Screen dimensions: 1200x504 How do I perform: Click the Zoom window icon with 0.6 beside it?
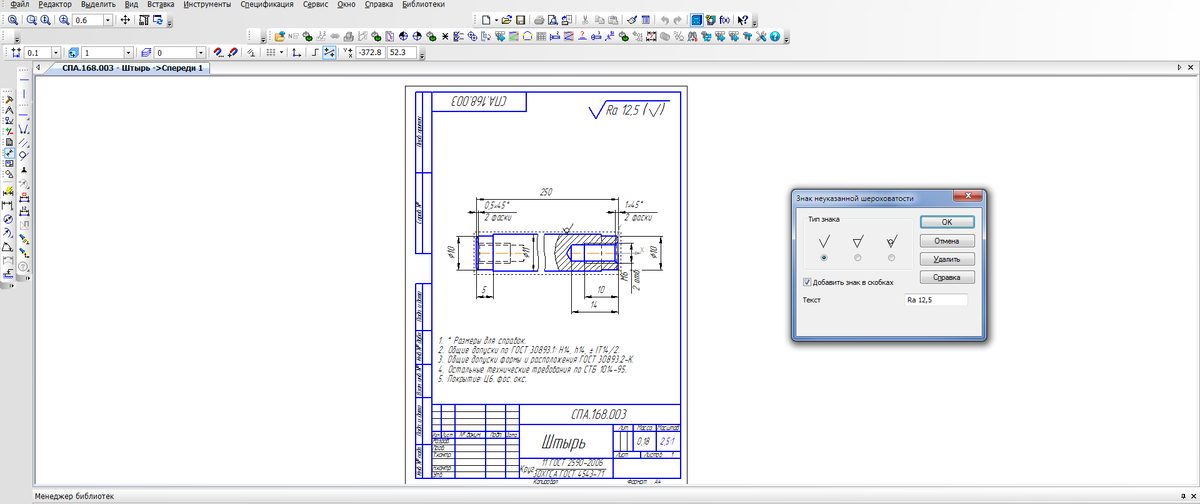click(x=64, y=20)
